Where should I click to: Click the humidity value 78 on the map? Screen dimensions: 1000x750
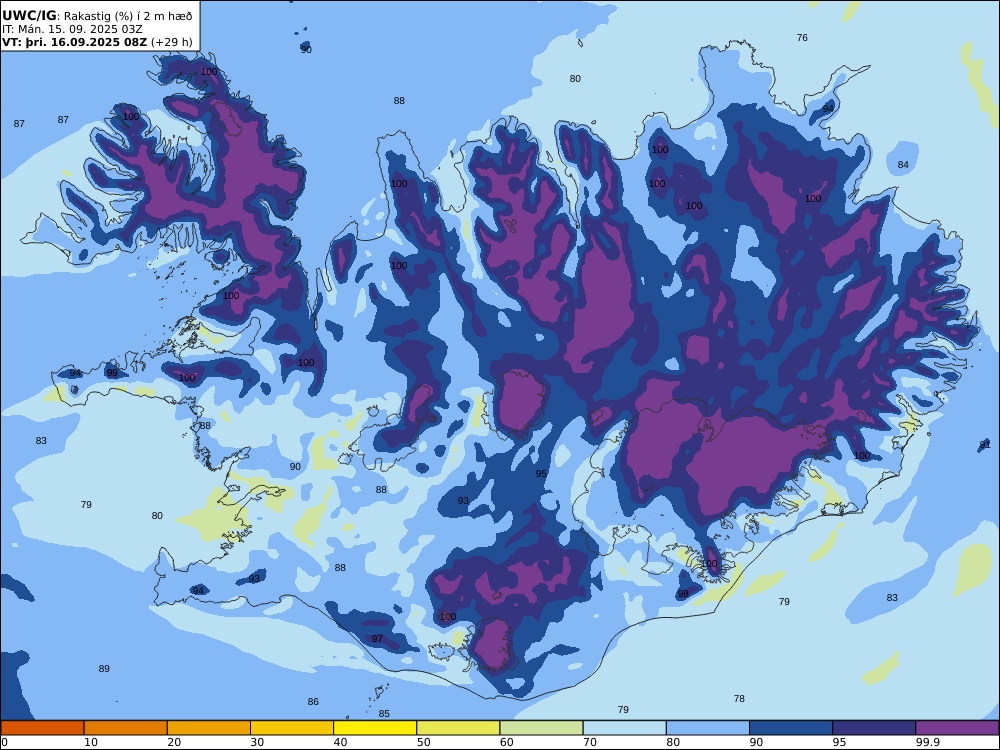point(739,698)
